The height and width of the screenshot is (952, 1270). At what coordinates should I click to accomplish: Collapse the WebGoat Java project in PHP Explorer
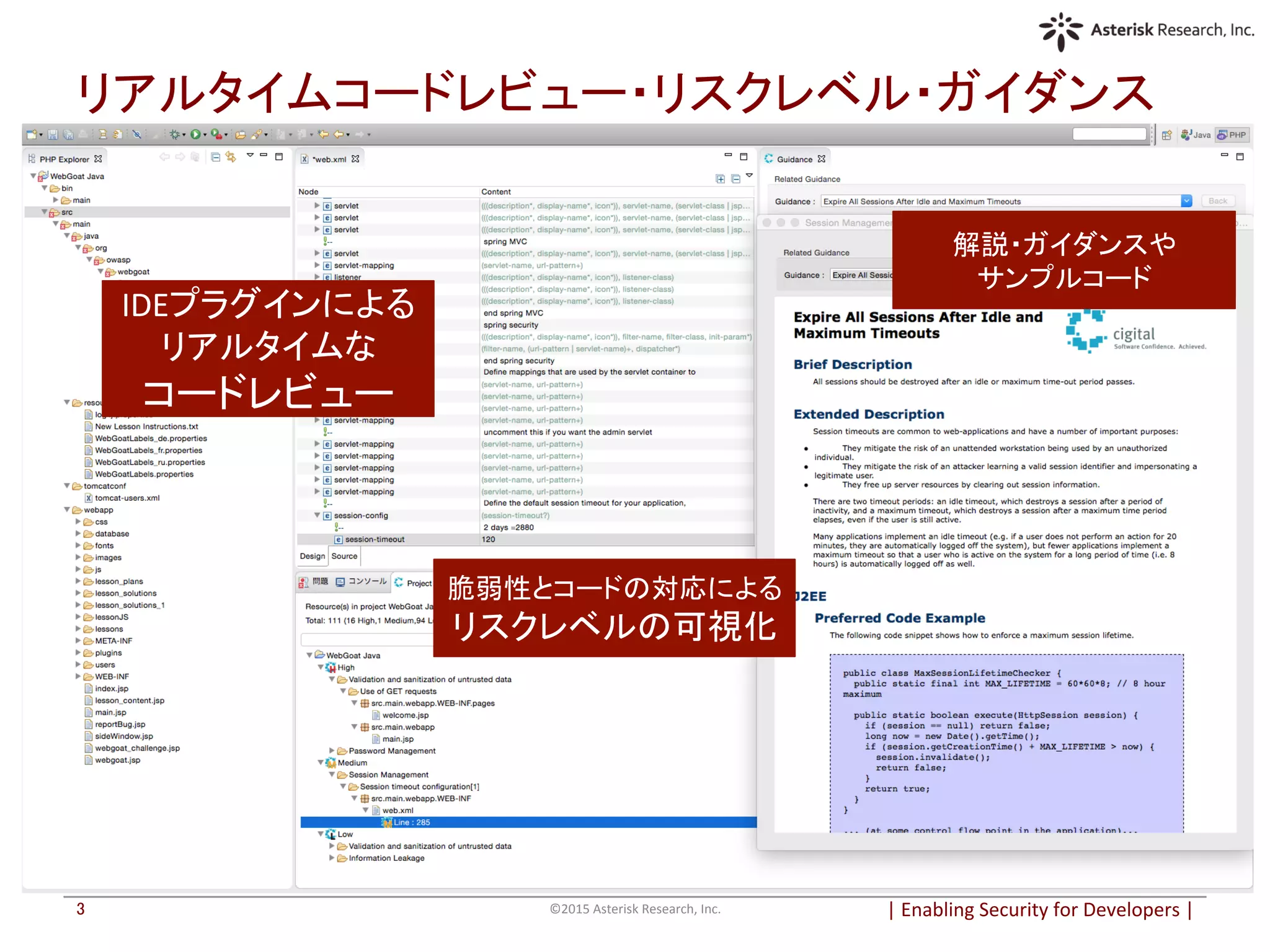tap(33, 176)
